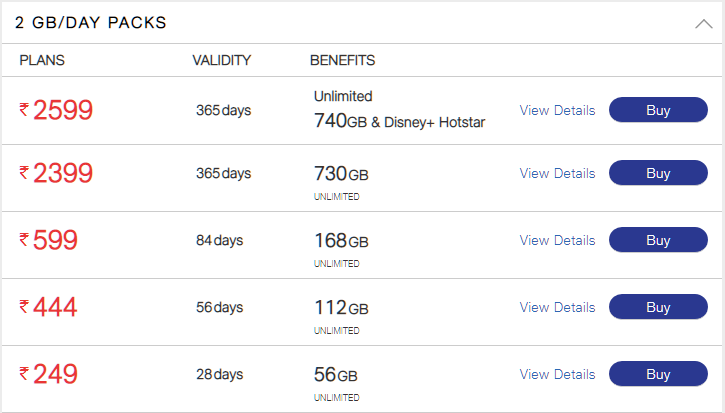View details of ₹2599 plan
Viewport: 725px width, 413px height.
coord(557,110)
